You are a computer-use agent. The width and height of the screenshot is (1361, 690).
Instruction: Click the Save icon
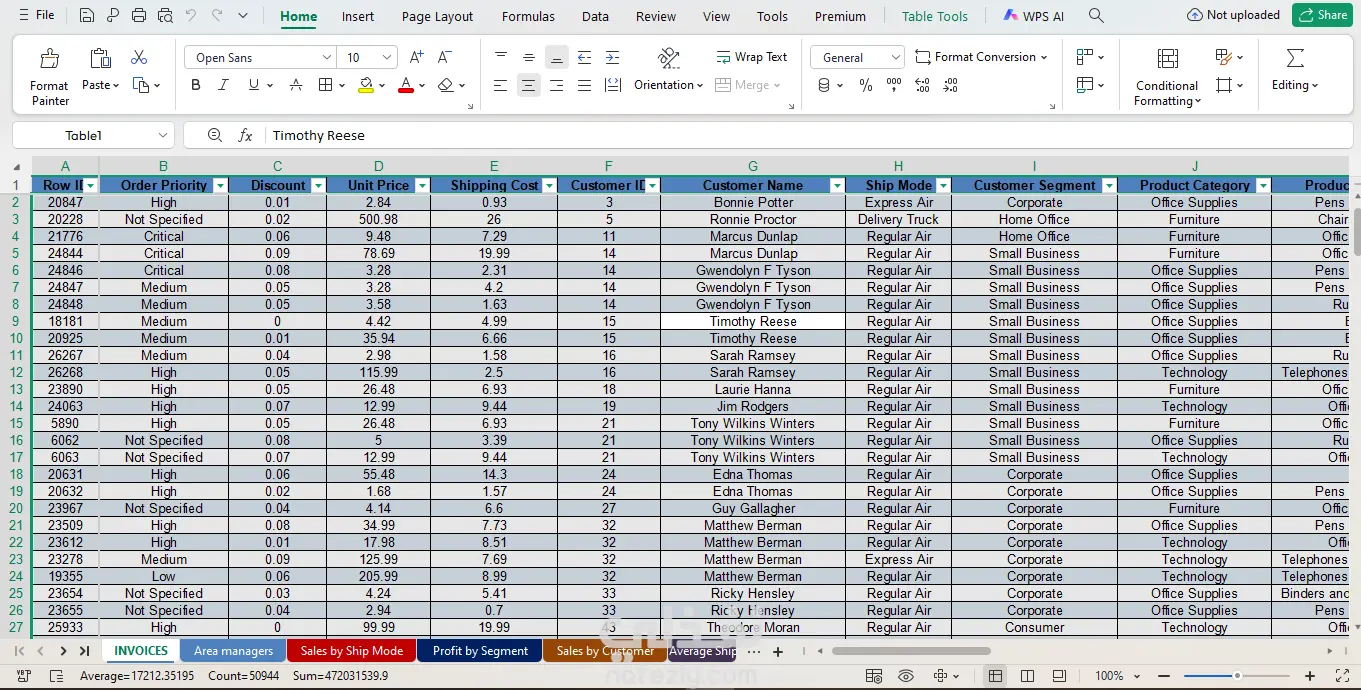[x=87, y=16]
